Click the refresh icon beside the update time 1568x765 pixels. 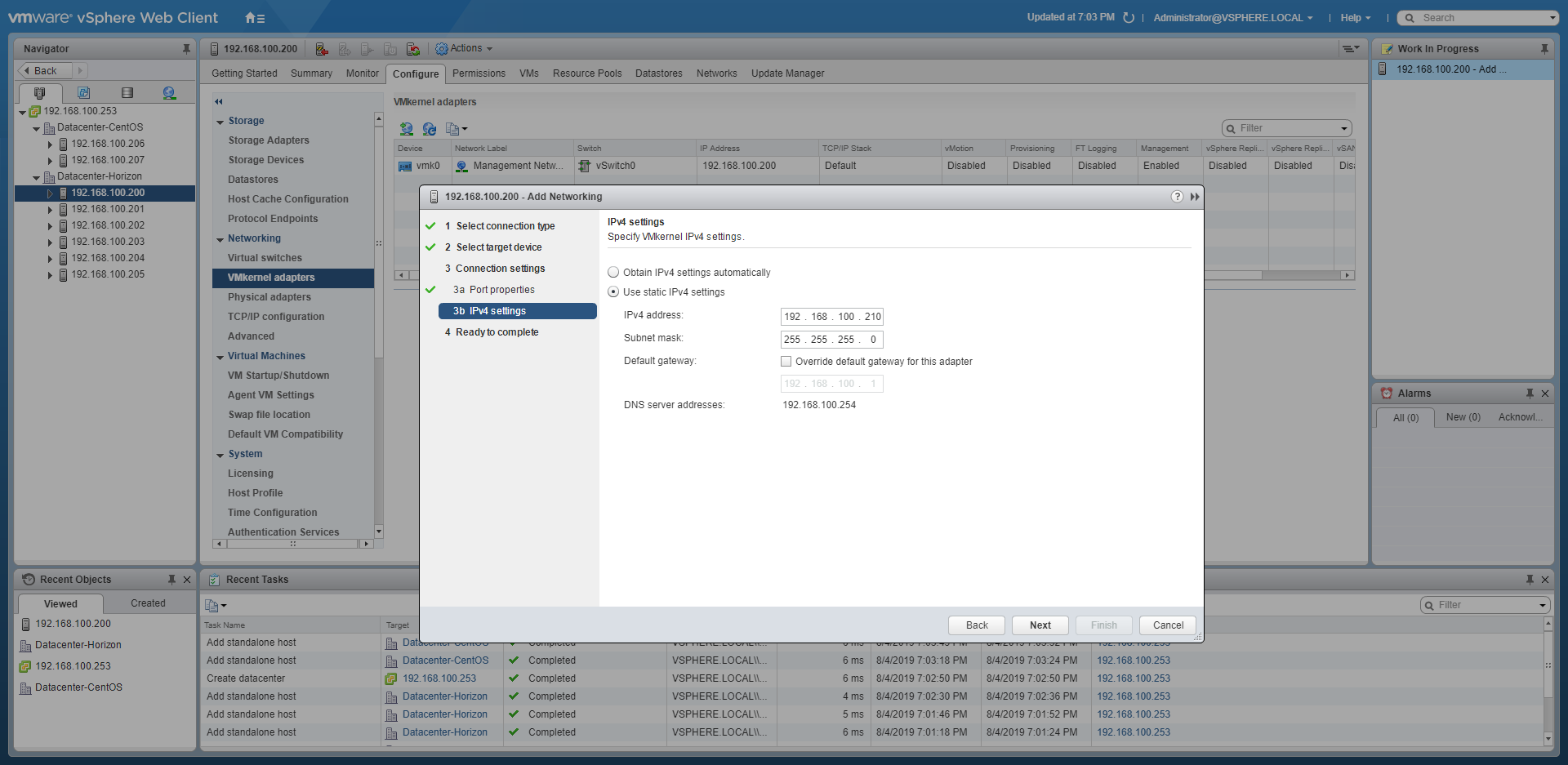pos(1129,18)
